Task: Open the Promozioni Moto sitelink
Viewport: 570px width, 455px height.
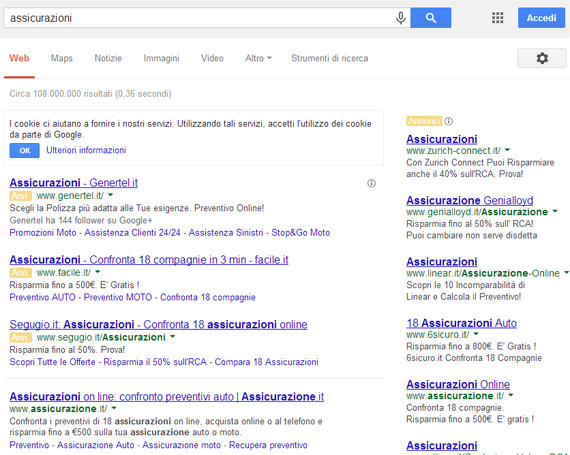Action: (x=43, y=233)
